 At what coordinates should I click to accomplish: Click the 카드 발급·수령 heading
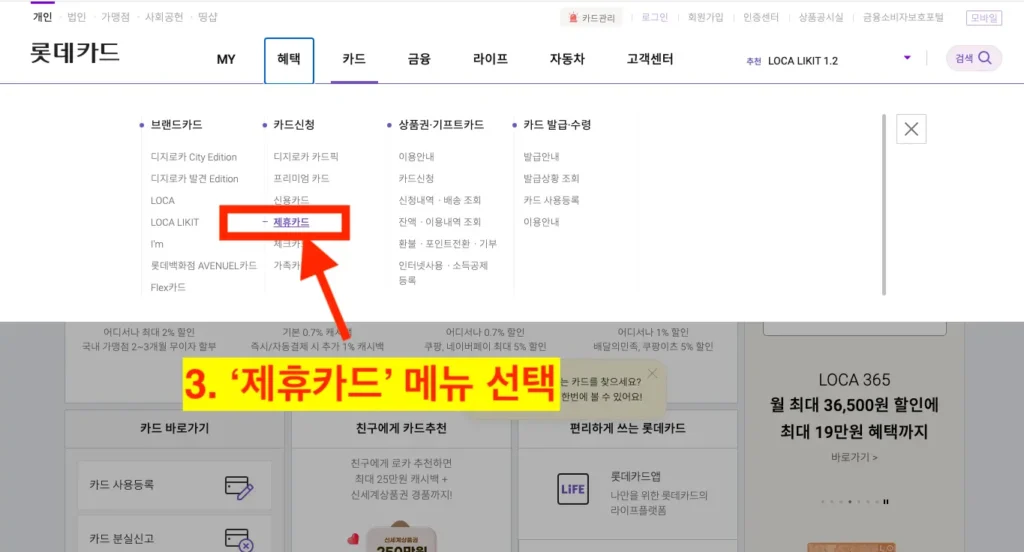[556, 125]
